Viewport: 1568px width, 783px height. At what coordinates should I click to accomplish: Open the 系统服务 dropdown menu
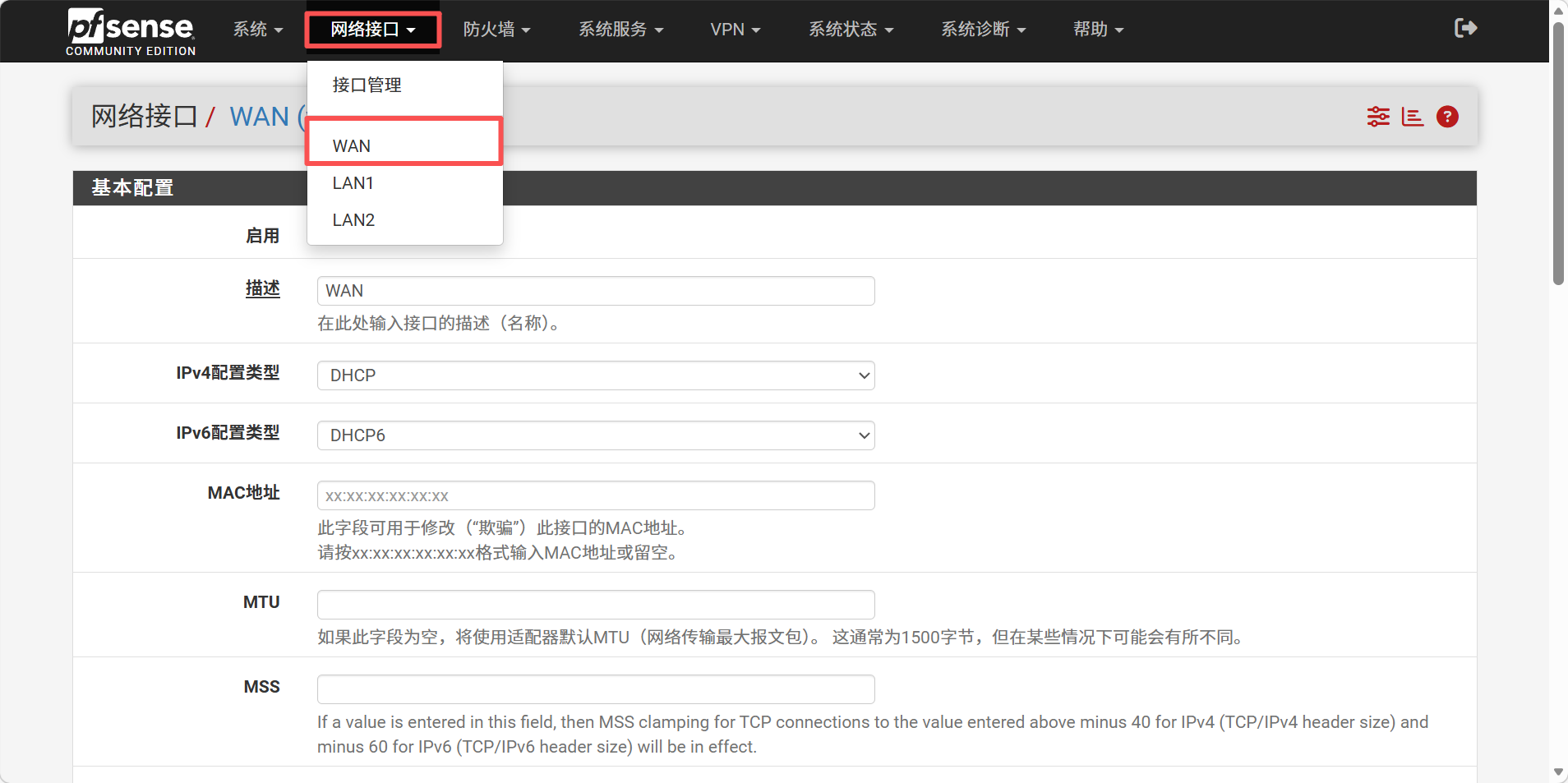[x=620, y=30]
